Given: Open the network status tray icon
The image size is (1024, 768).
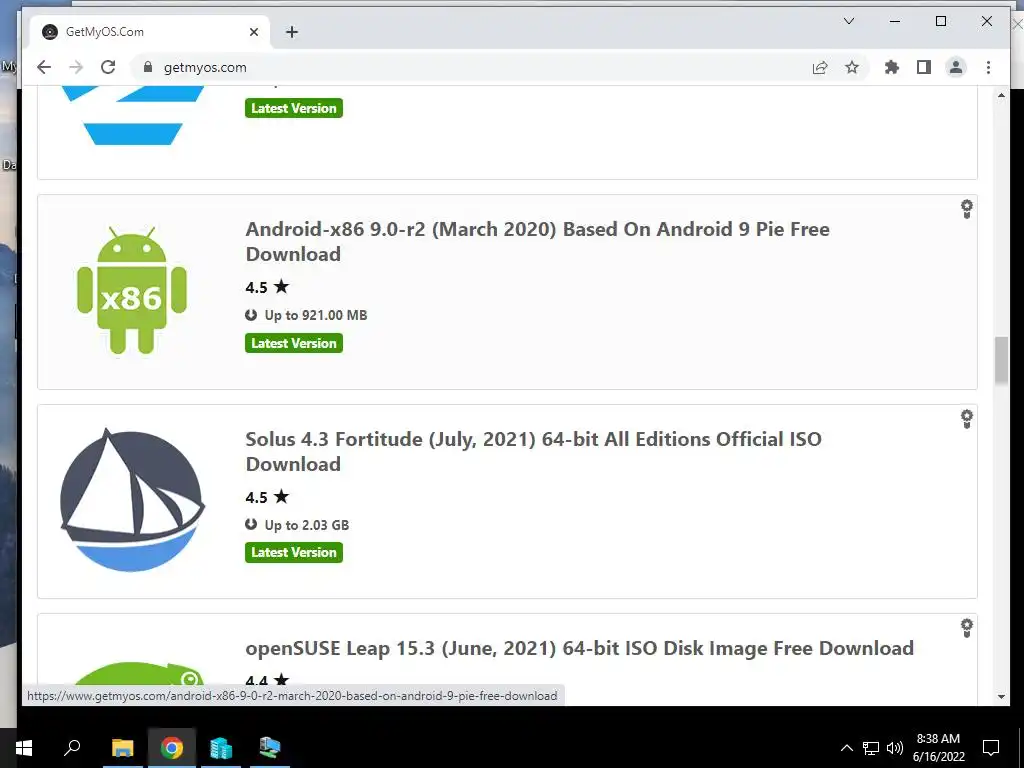Looking at the screenshot, I should [871, 748].
